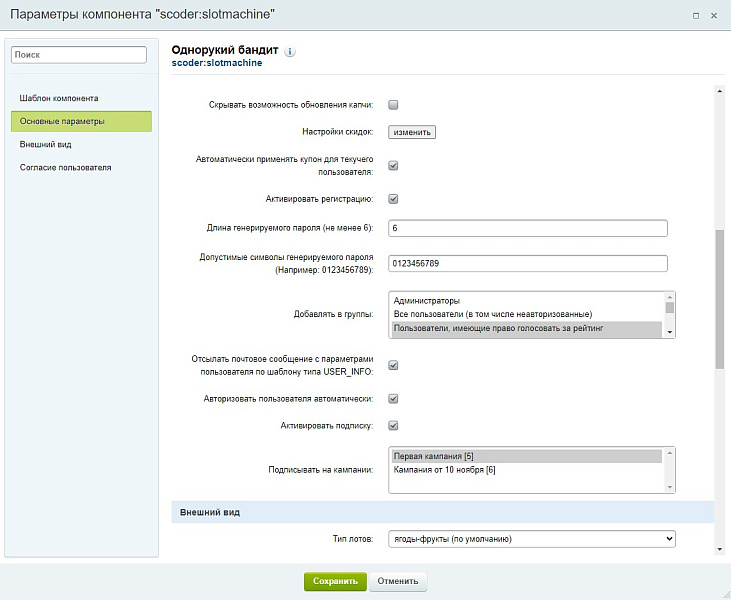Enable Скрывать возможность обновления капчи checkbox

(x=393, y=105)
